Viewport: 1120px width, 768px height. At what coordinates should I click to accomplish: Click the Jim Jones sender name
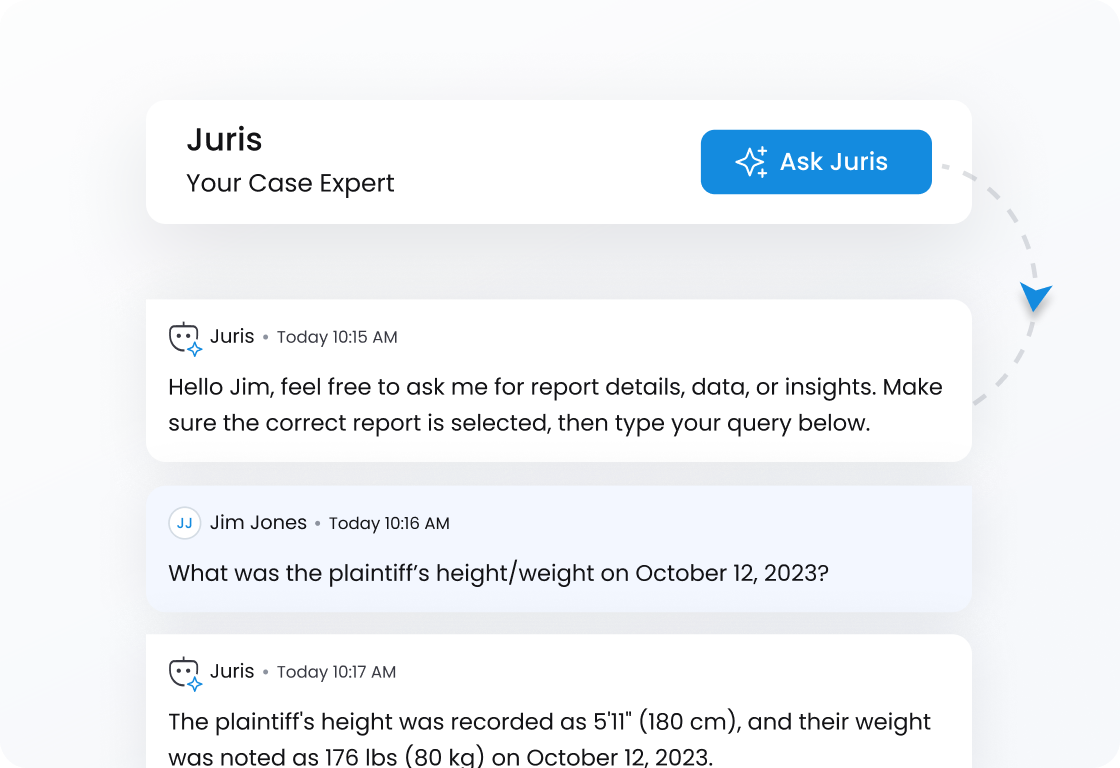[258, 523]
